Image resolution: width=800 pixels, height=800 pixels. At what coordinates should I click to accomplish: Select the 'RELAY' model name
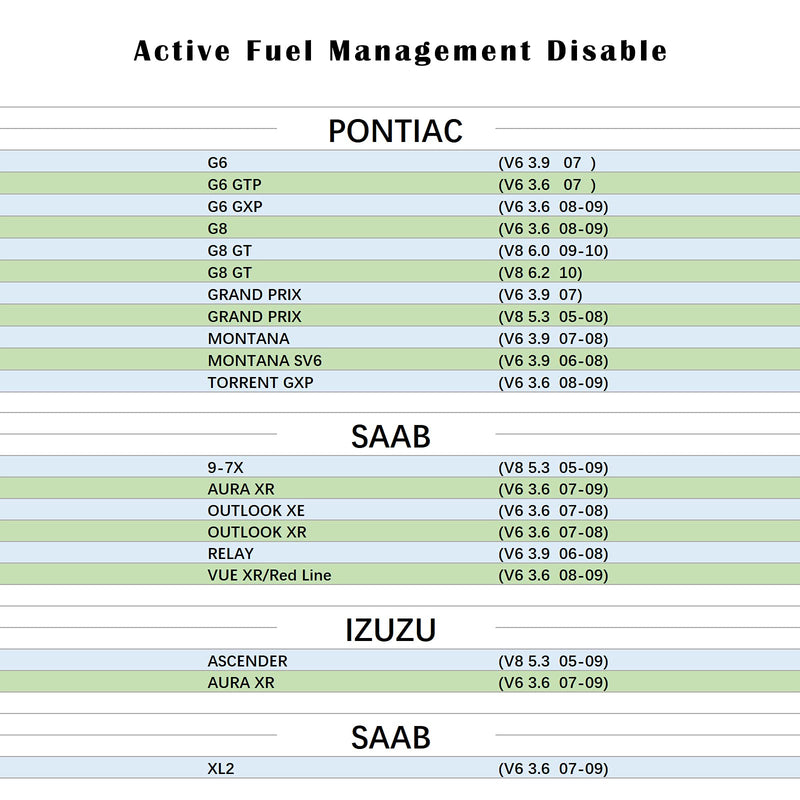click(x=231, y=553)
